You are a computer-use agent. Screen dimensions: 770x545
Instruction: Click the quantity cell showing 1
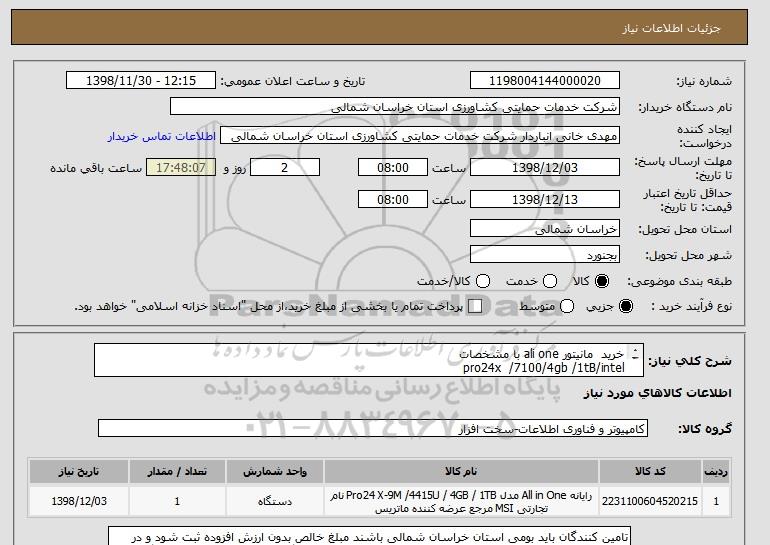coord(177,501)
